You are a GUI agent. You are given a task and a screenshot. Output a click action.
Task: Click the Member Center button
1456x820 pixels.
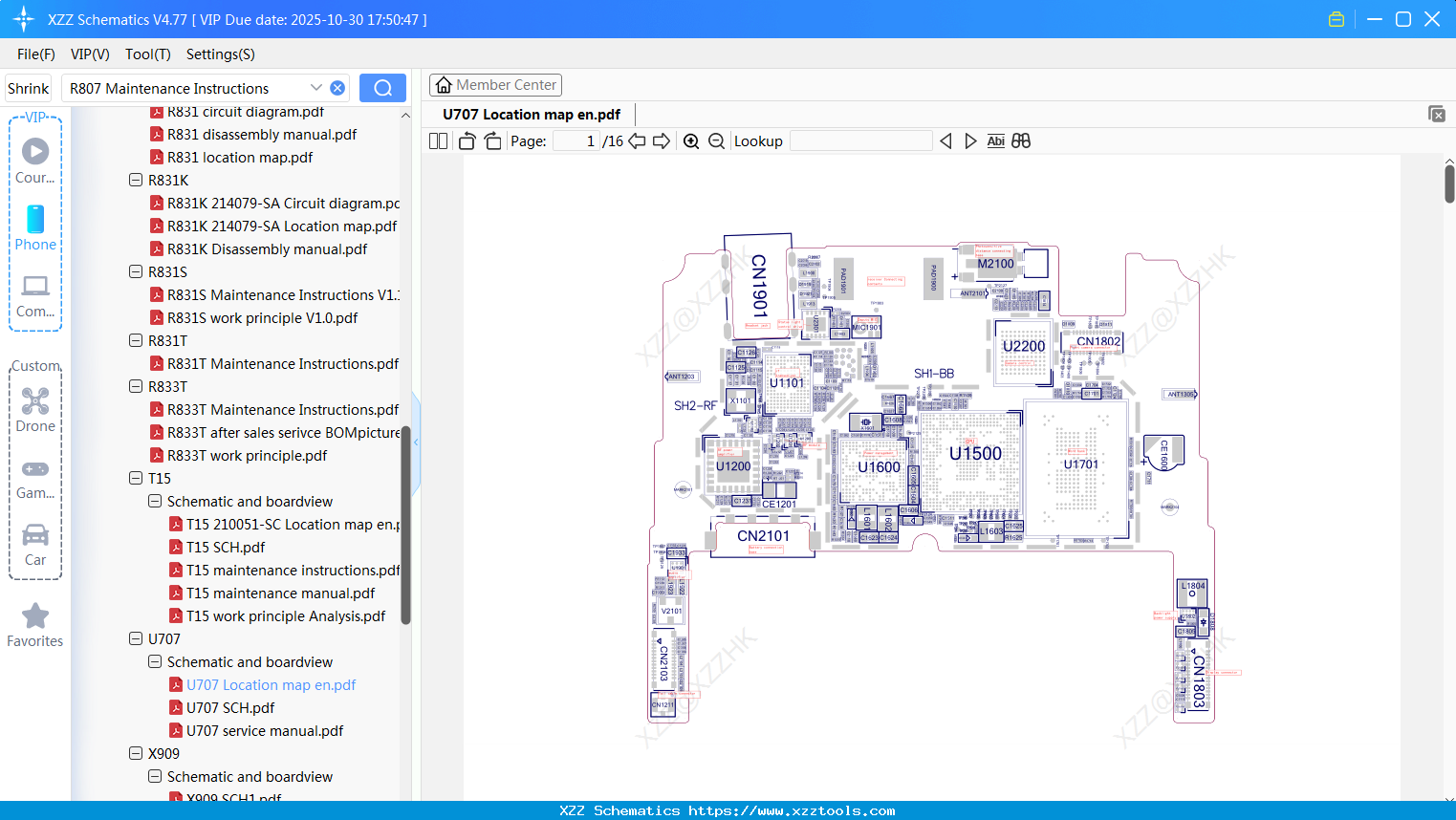pos(495,84)
